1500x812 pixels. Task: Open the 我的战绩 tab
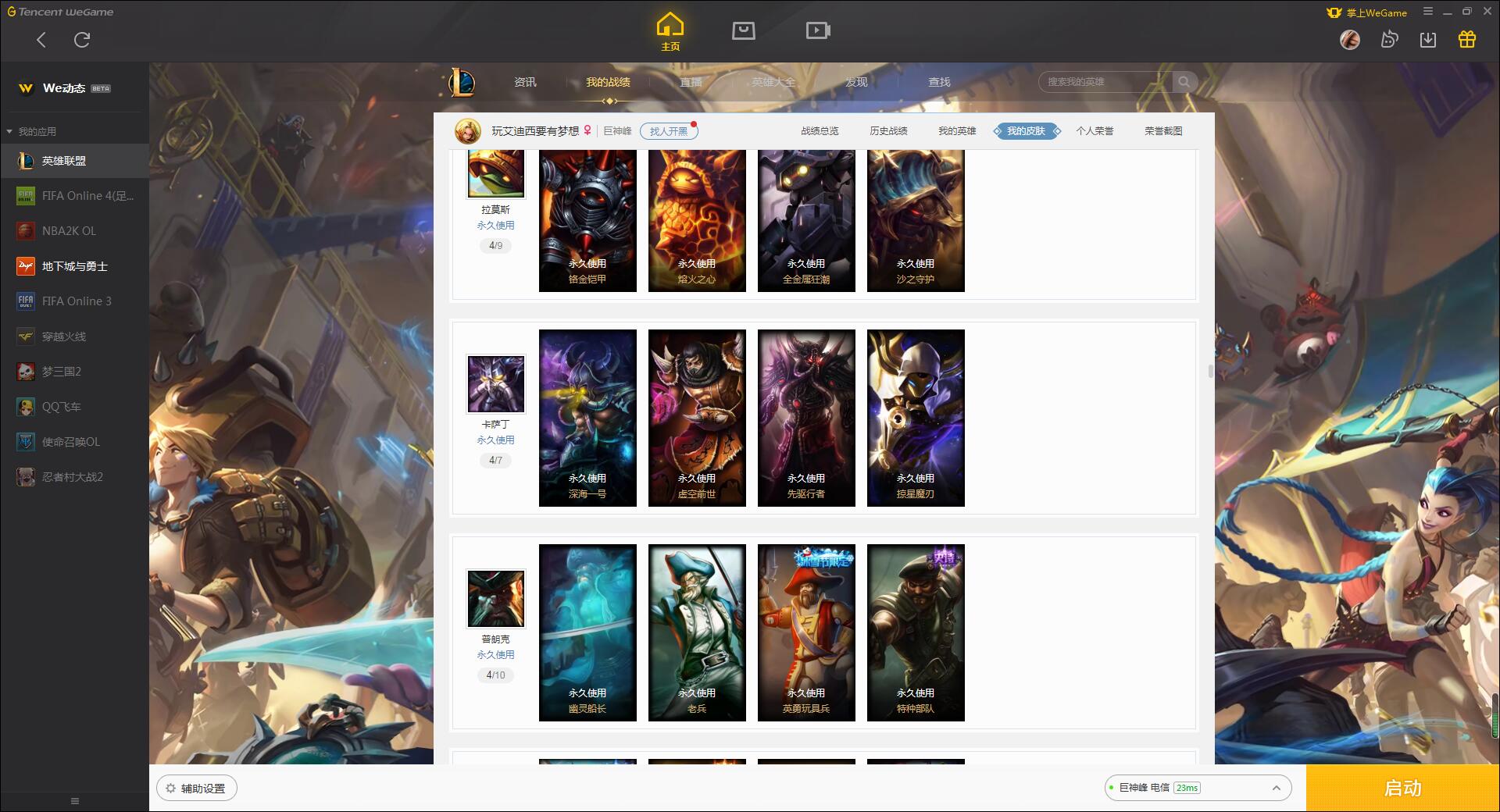(608, 82)
